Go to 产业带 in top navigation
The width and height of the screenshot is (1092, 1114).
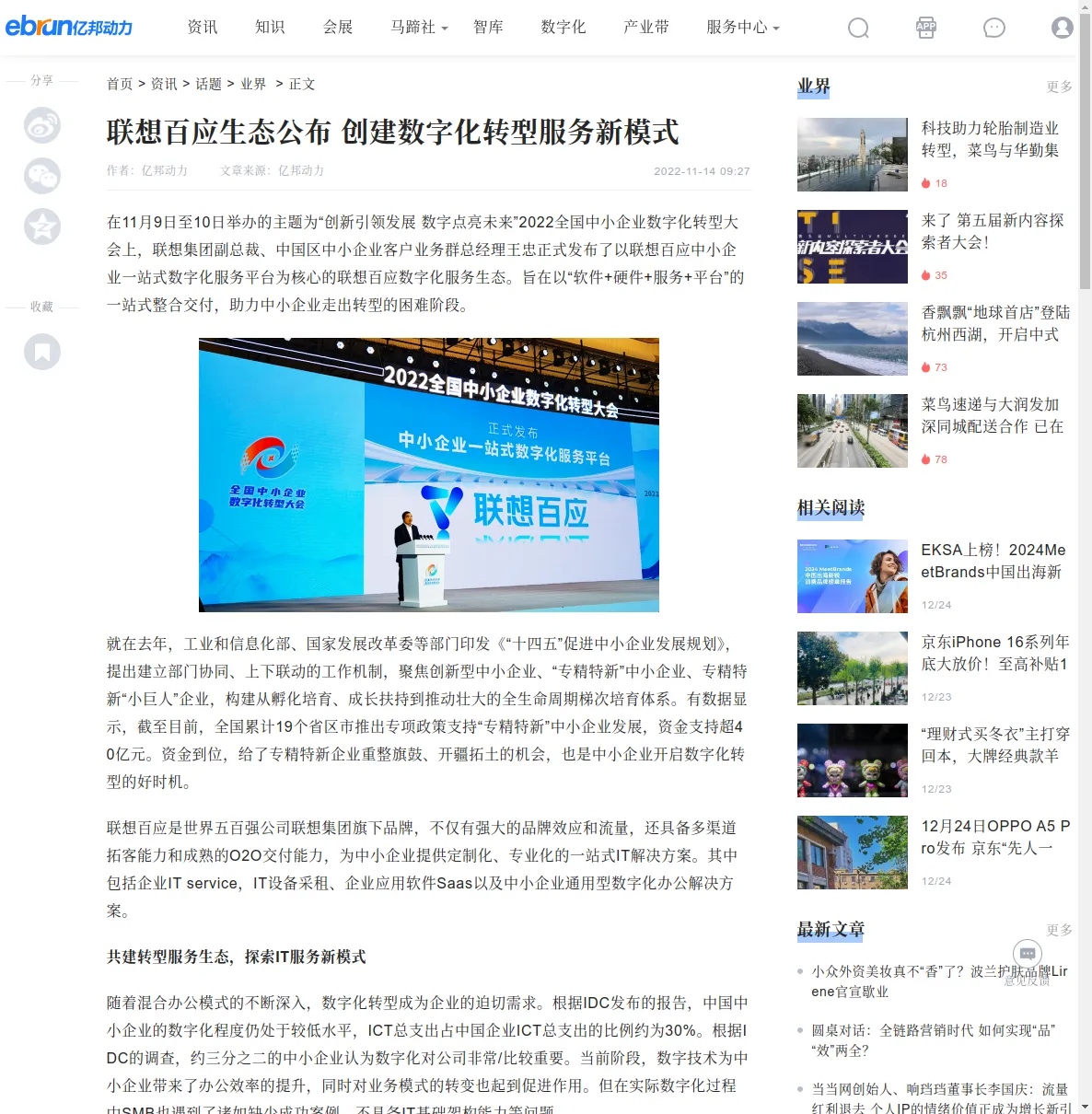click(x=646, y=28)
